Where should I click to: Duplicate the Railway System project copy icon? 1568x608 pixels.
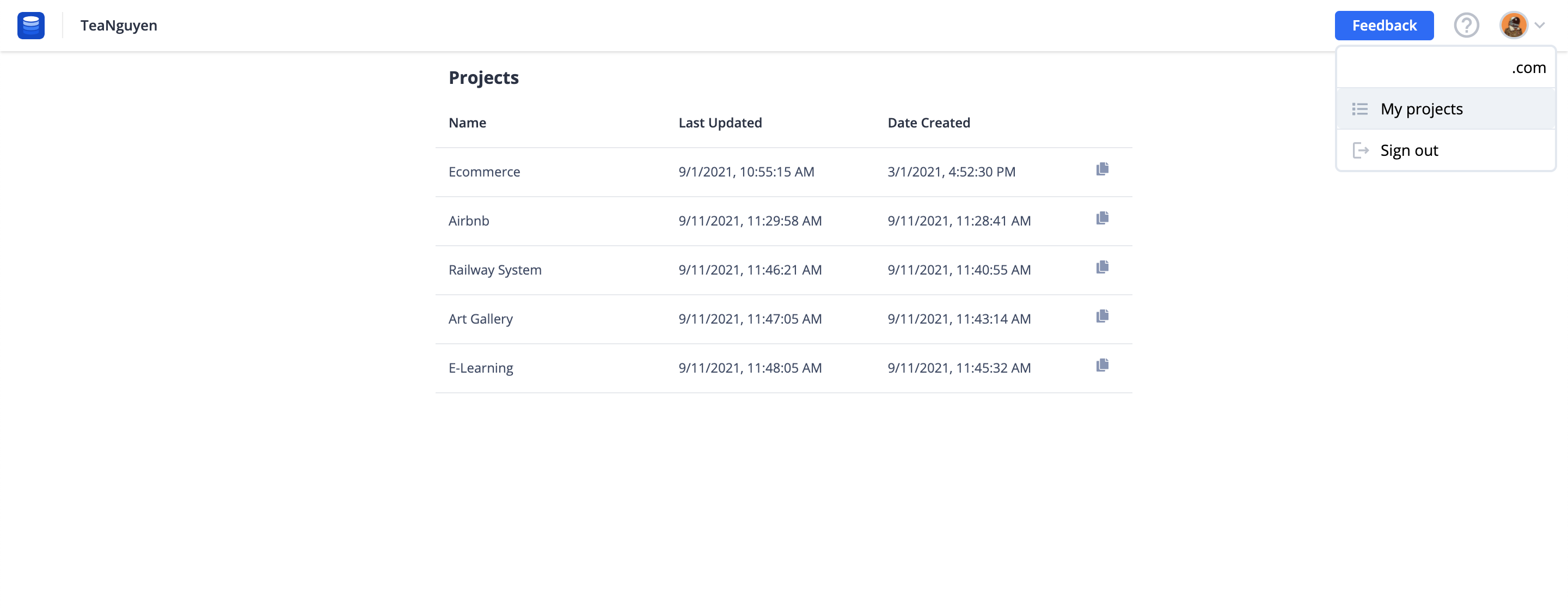(x=1102, y=267)
